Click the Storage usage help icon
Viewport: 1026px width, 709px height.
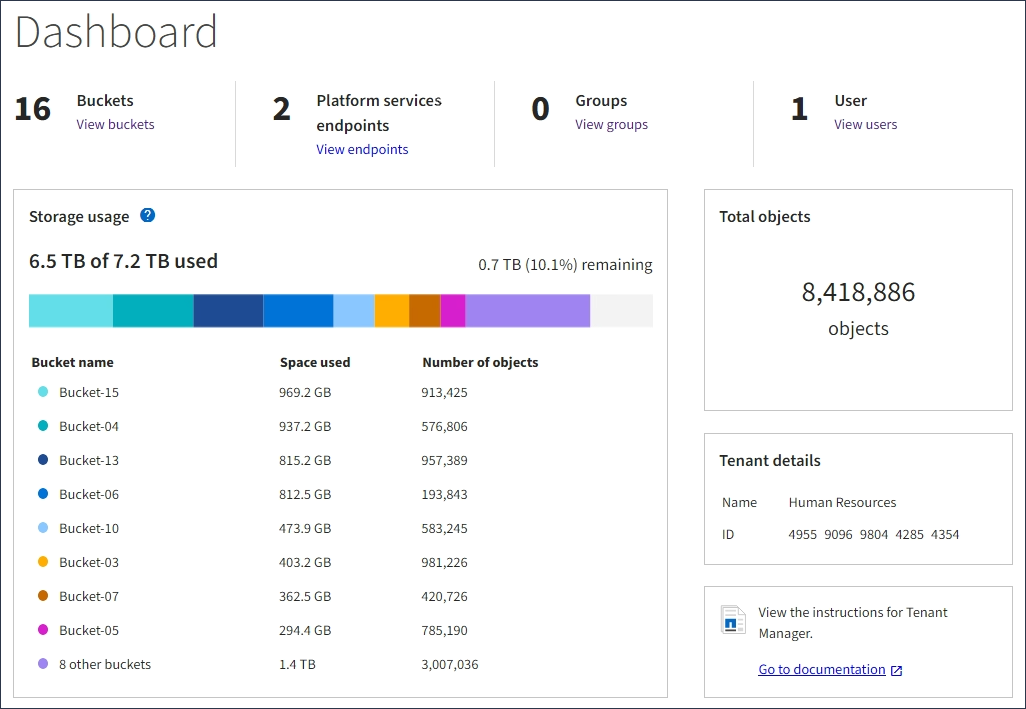pos(148,215)
